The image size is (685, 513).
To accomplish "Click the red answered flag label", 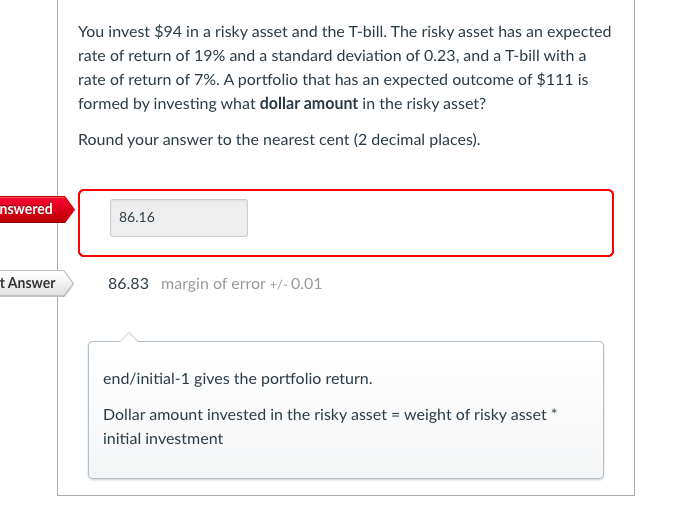I will (30, 210).
